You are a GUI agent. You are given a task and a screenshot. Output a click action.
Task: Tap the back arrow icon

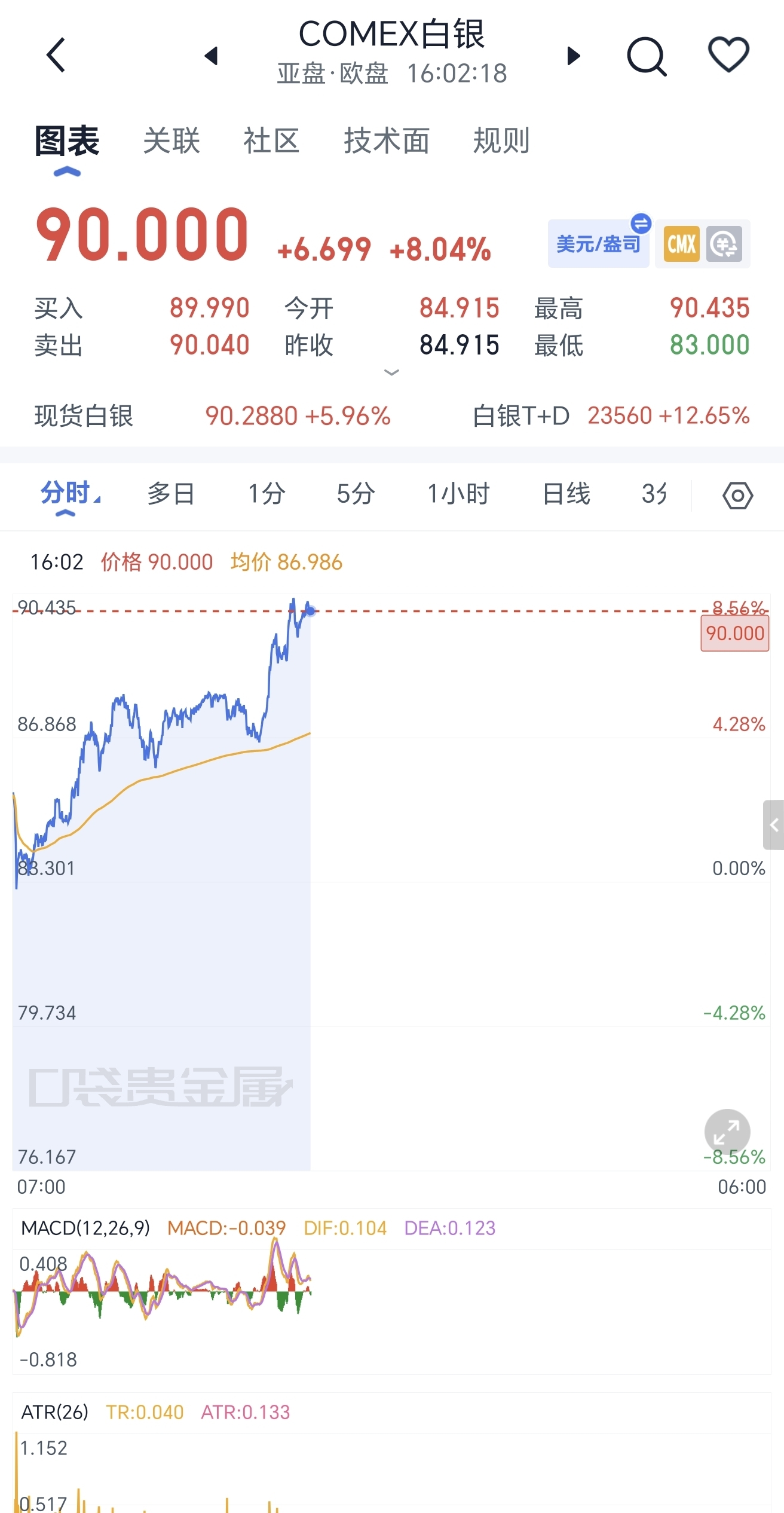coord(56,55)
